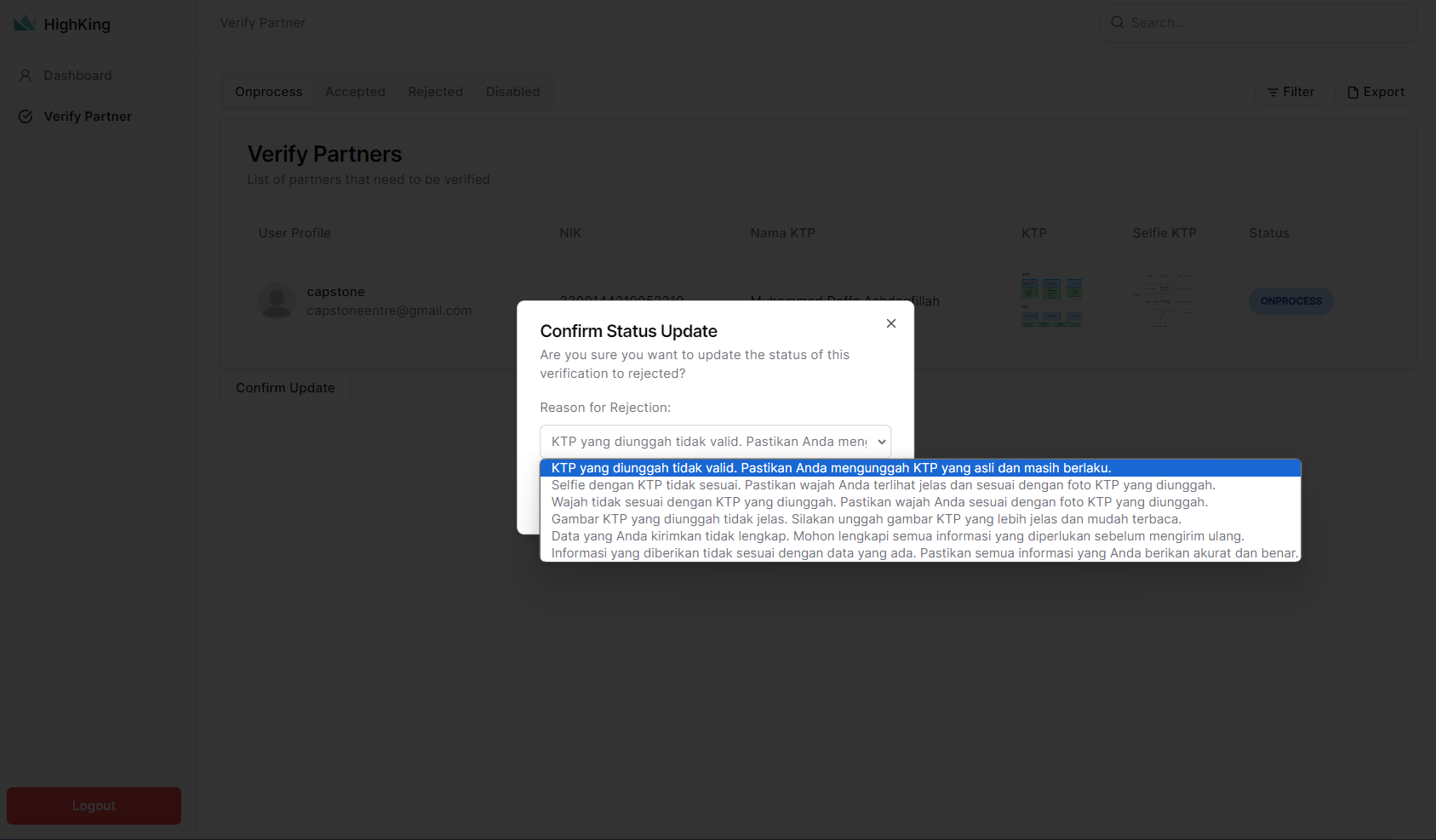Close the Confirm Status Update dialog
Screen dimensions: 1436x840
pyautogui.click(x=890, y=323)
